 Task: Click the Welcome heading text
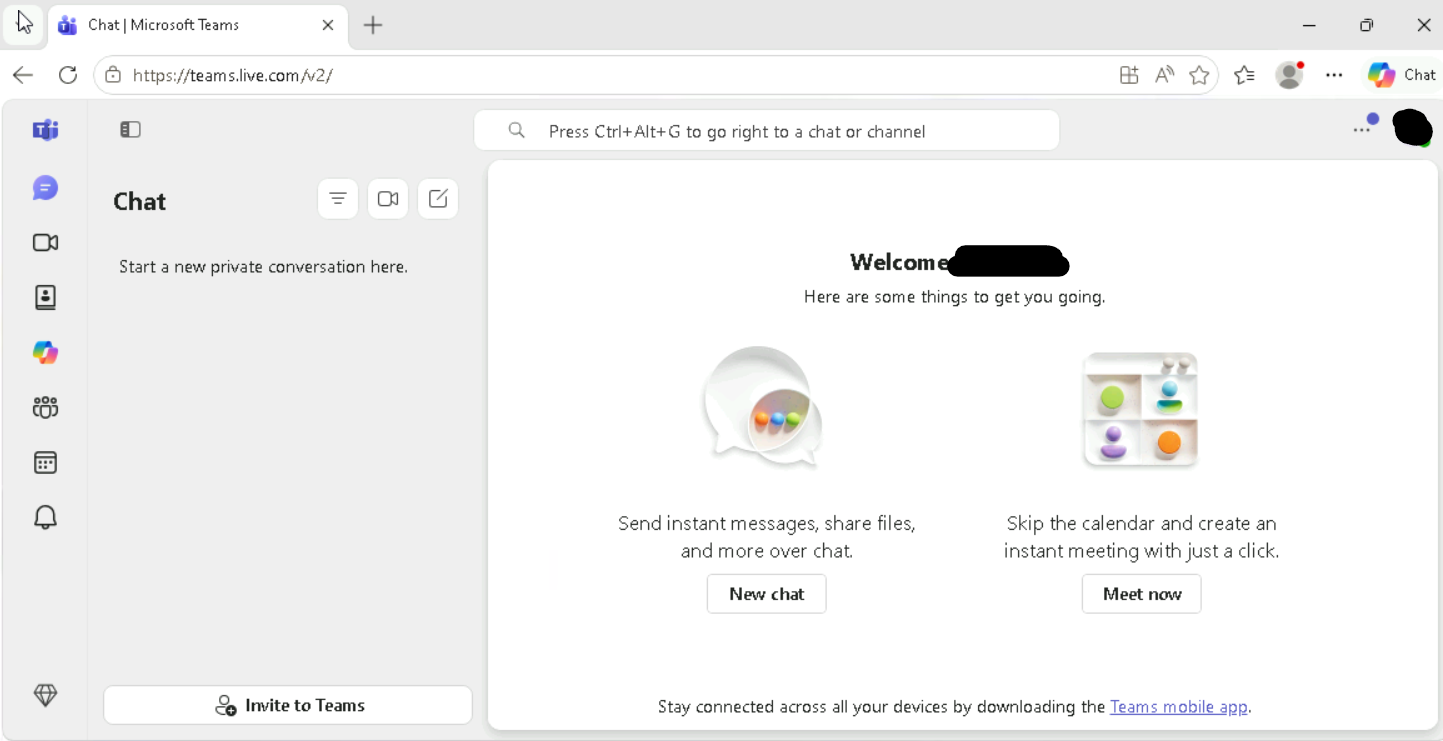899,262
